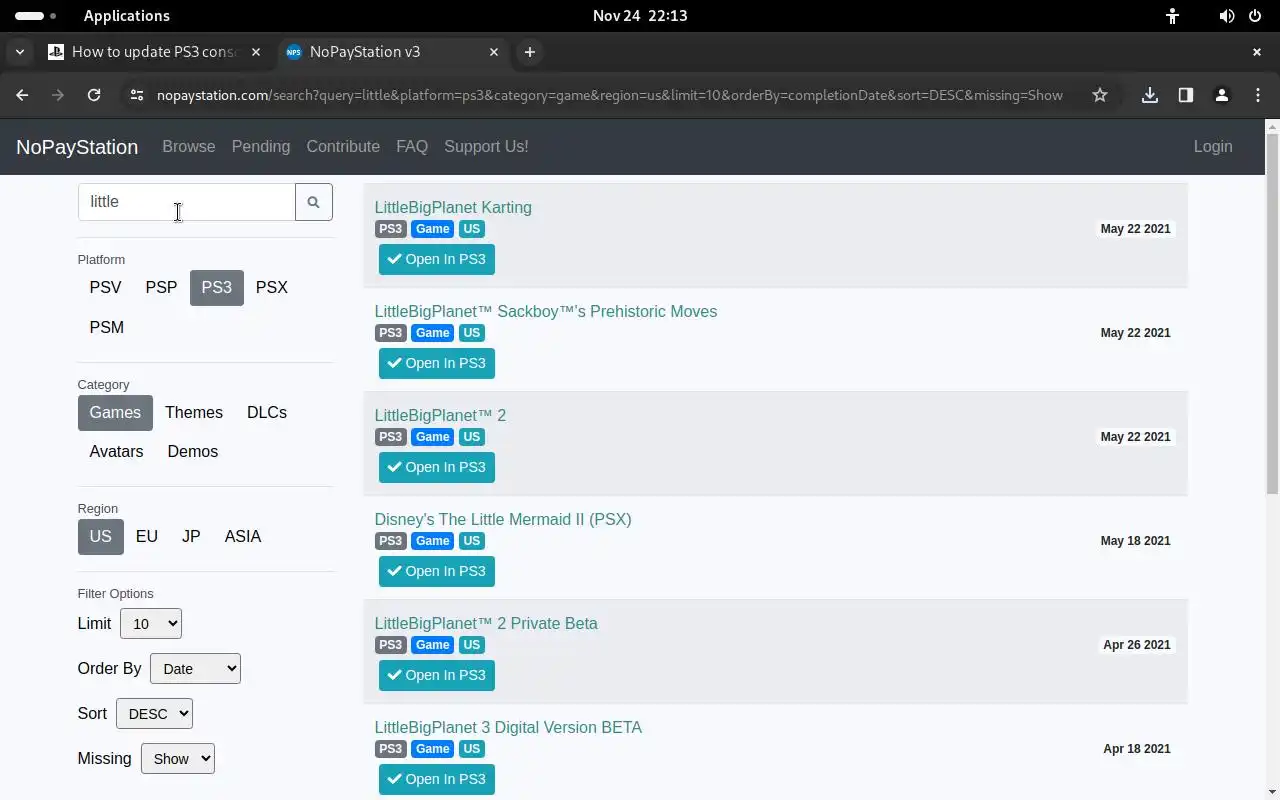Image resolution: width=1280 pixels, height=800 pixels.
Task: Click Open In PS3 under LittleBigPlanet™ 2
Action: pyautogui.click(x=437, y=467)
